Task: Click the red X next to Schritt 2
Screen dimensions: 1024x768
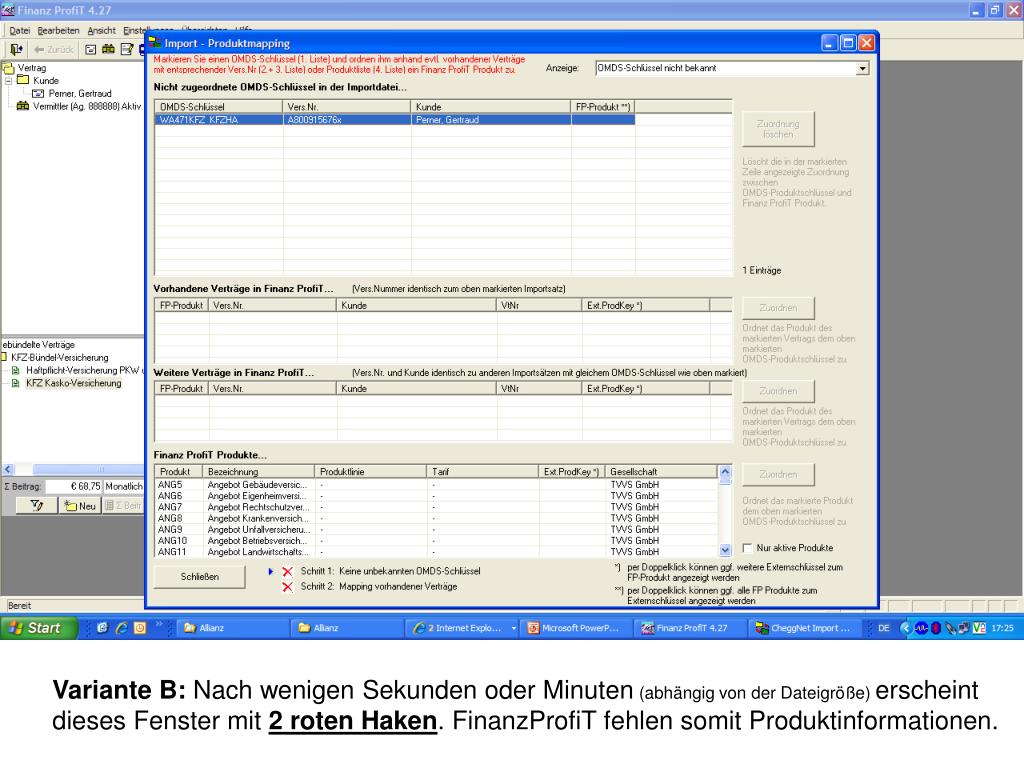Action: pyautogui.click(x=287, y=587)
